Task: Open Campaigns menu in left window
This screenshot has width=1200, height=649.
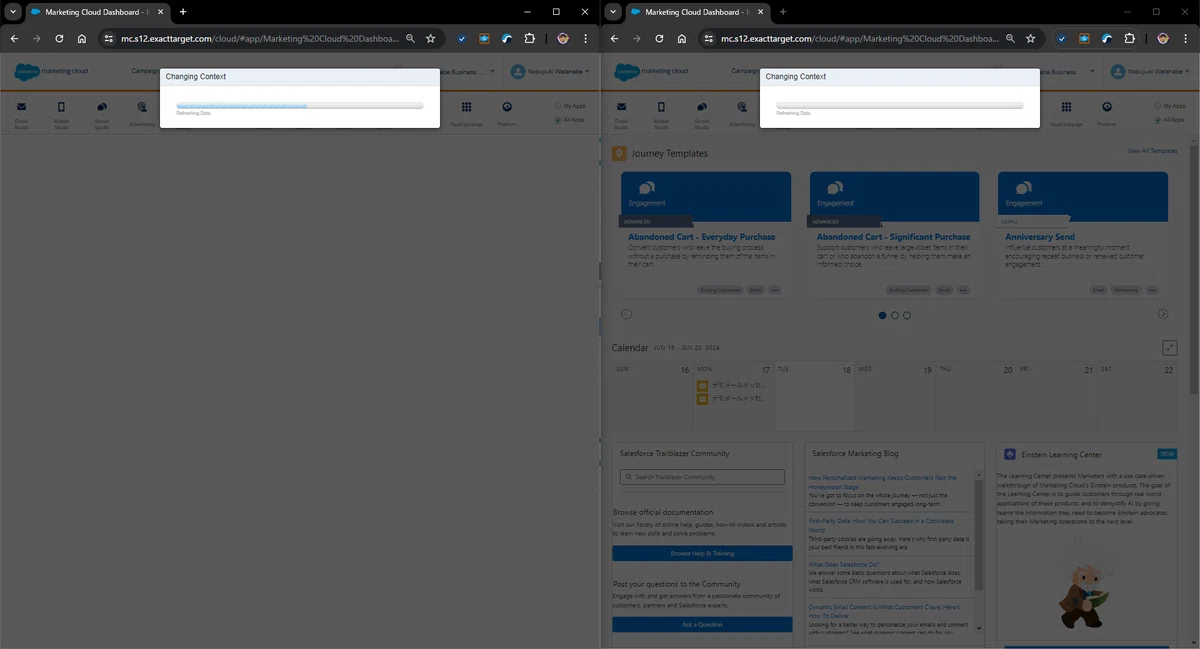Action: tap(145, 71)
